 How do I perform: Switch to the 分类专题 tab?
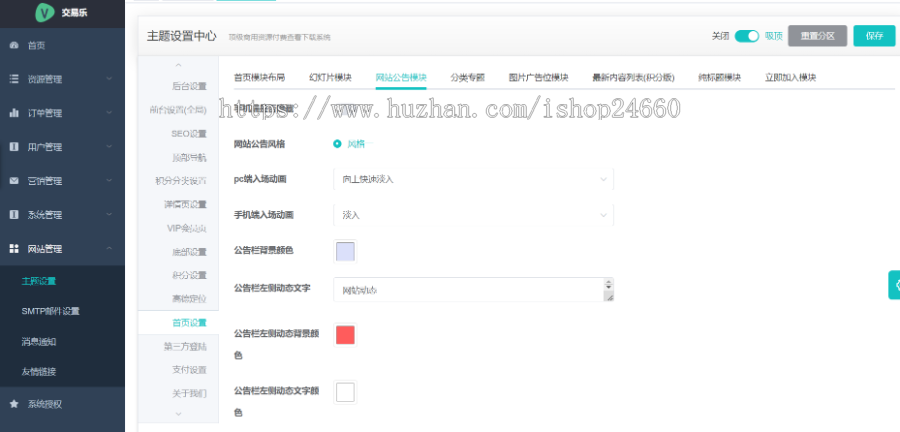[467, 77]
